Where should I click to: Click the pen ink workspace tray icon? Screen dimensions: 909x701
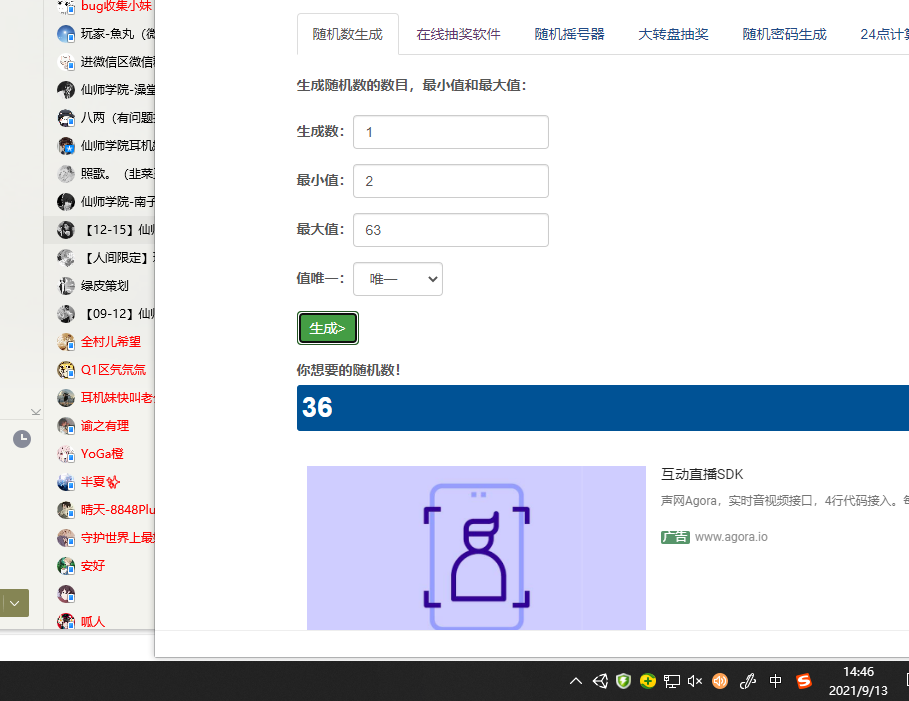tap(748, 681)
